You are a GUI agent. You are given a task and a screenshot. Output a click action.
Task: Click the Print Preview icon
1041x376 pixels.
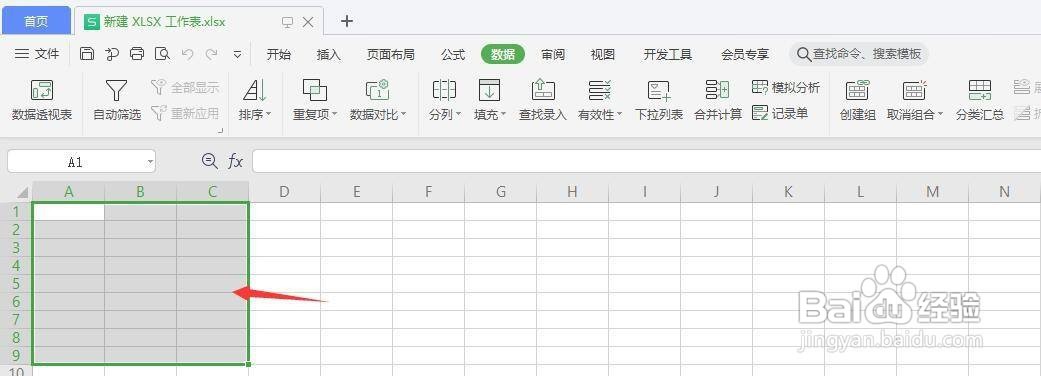tap(162, 54)
